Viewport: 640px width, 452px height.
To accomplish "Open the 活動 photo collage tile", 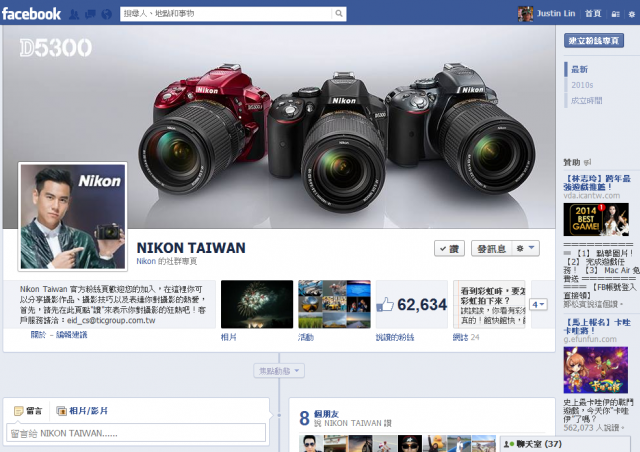I will (334, 304).
